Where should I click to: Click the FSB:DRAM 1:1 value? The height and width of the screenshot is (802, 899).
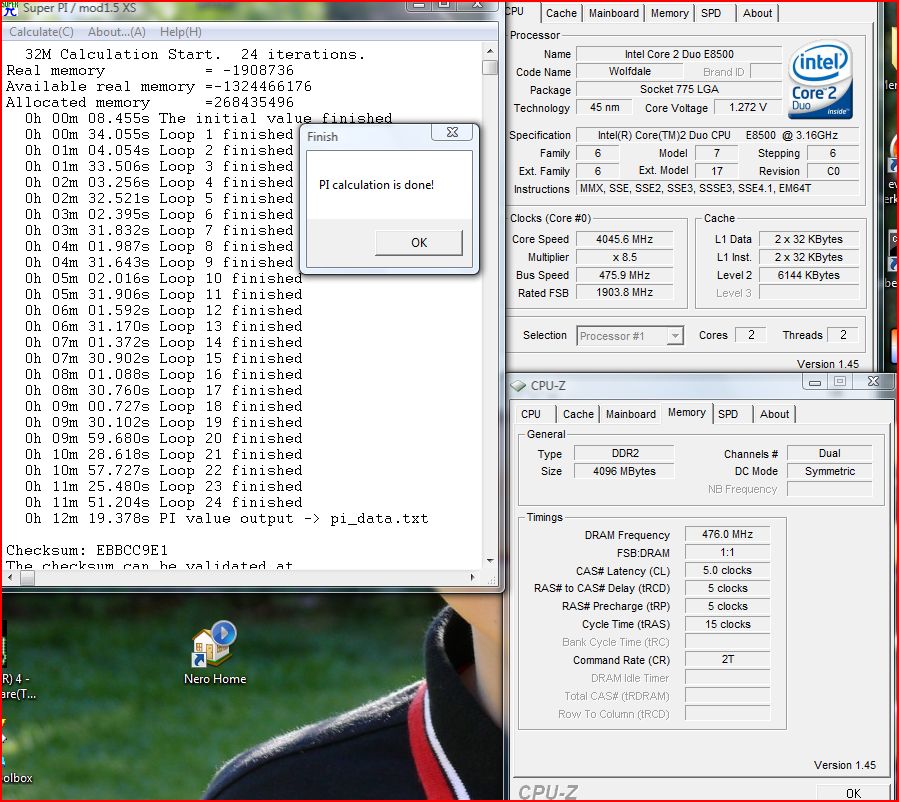click(x=727, y=553)
